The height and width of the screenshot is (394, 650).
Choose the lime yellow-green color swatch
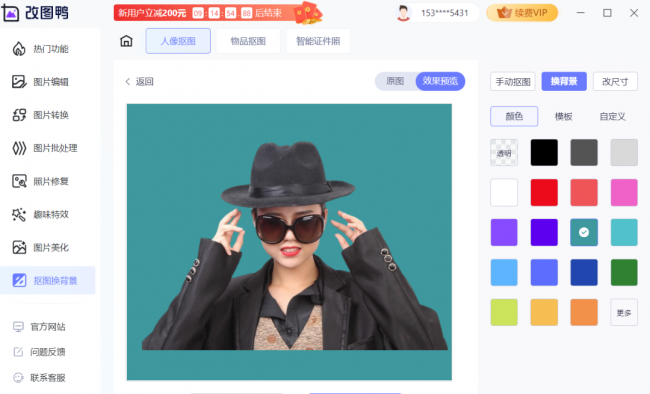tap(504, 312)
